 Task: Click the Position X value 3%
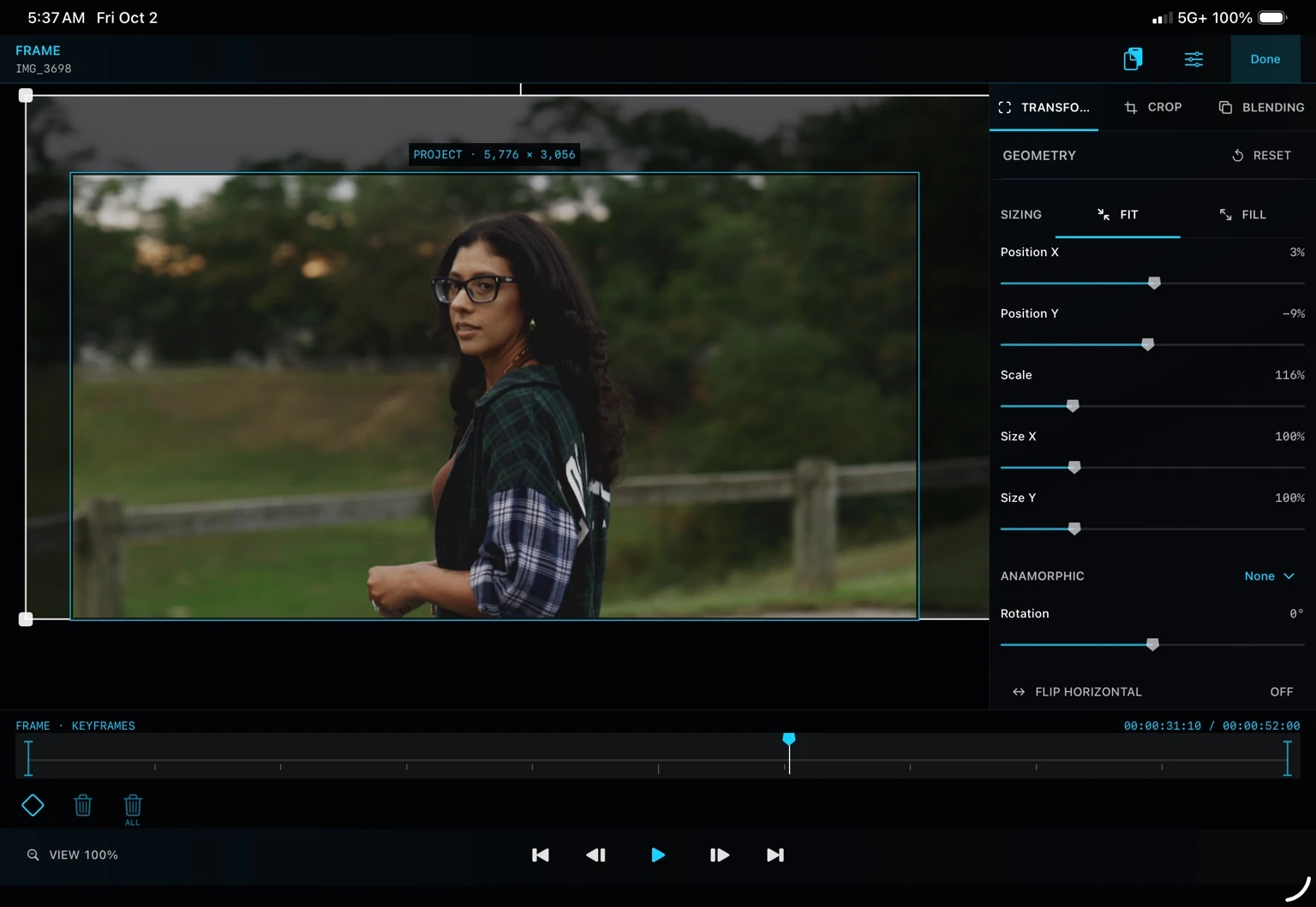pos(1297,252)
